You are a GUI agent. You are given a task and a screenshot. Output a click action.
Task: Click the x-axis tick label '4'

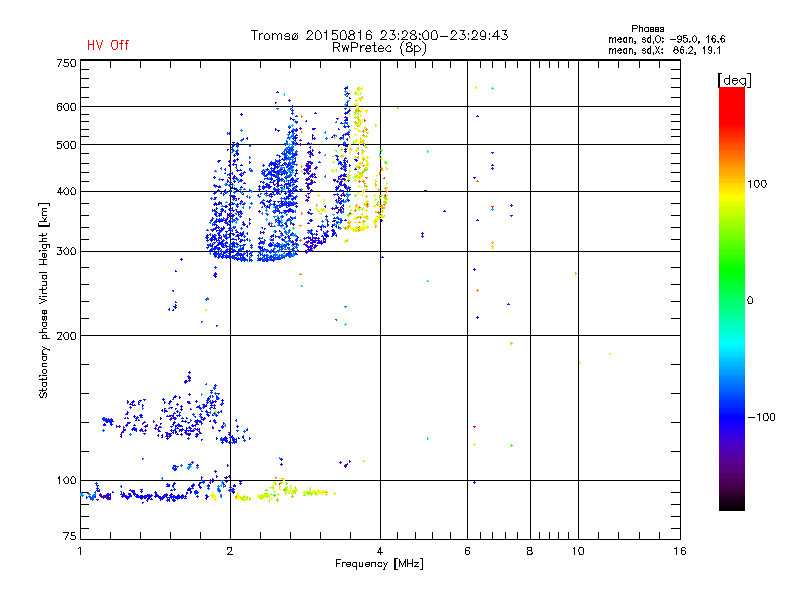(380, 551)
